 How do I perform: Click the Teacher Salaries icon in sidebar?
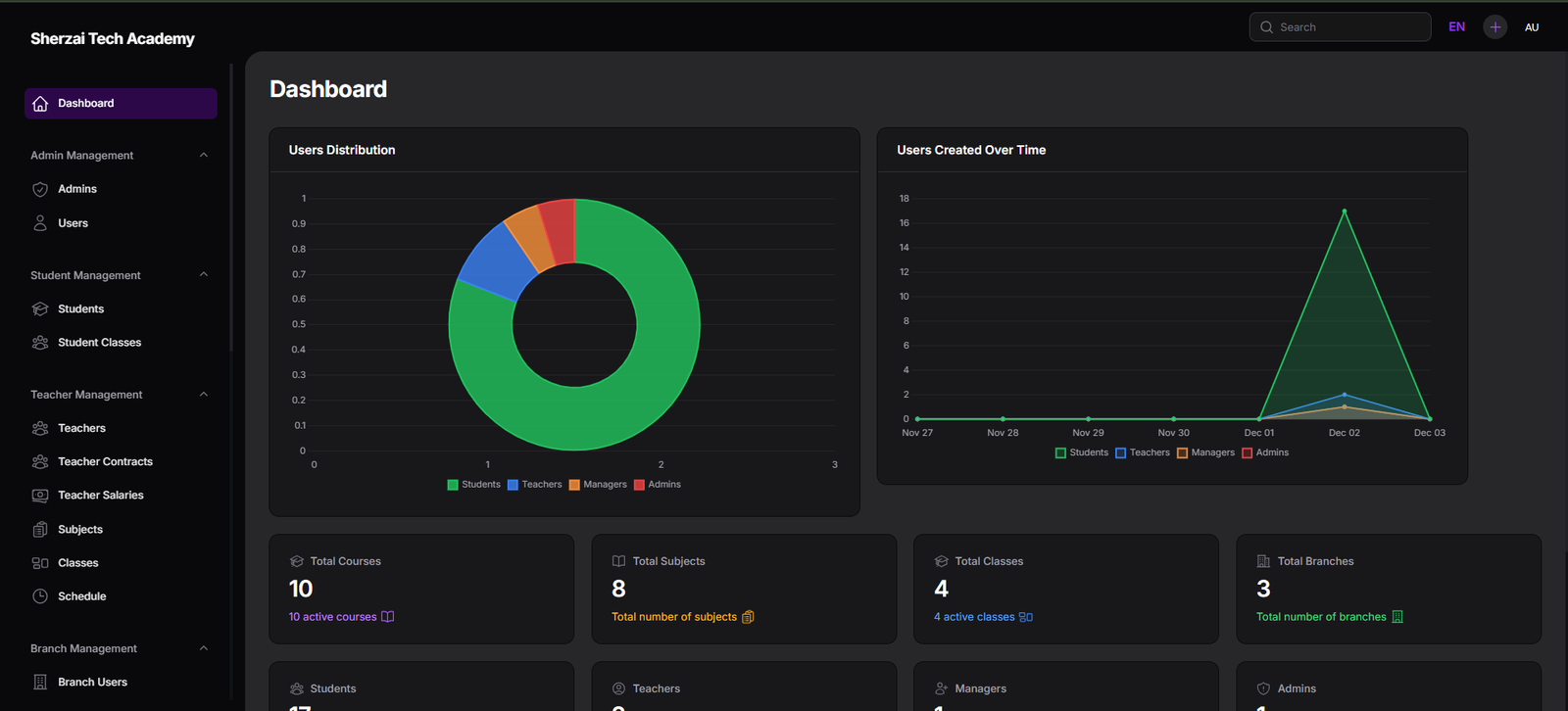click(40, 496)
